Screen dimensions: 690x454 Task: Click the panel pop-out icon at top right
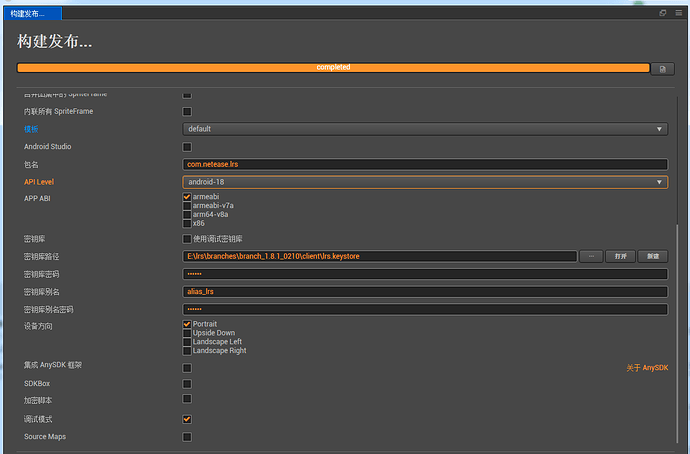click(x=663, y=13)
